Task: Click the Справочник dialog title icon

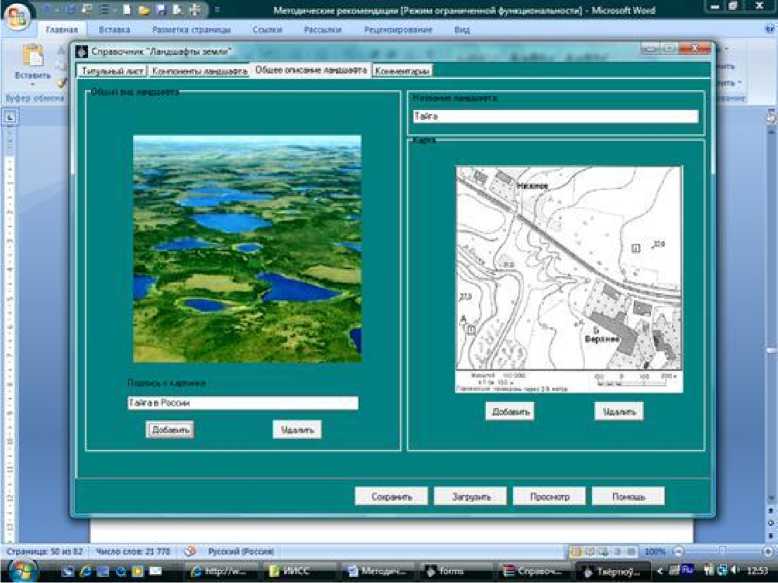Action: pos(82,51)
